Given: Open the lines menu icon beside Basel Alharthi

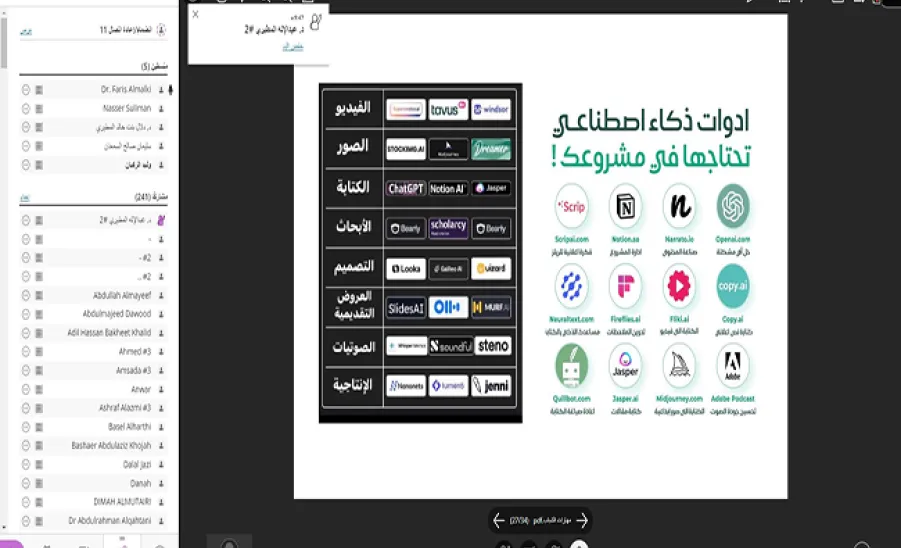Looking at the screenshot, I should tap(39, 427).
